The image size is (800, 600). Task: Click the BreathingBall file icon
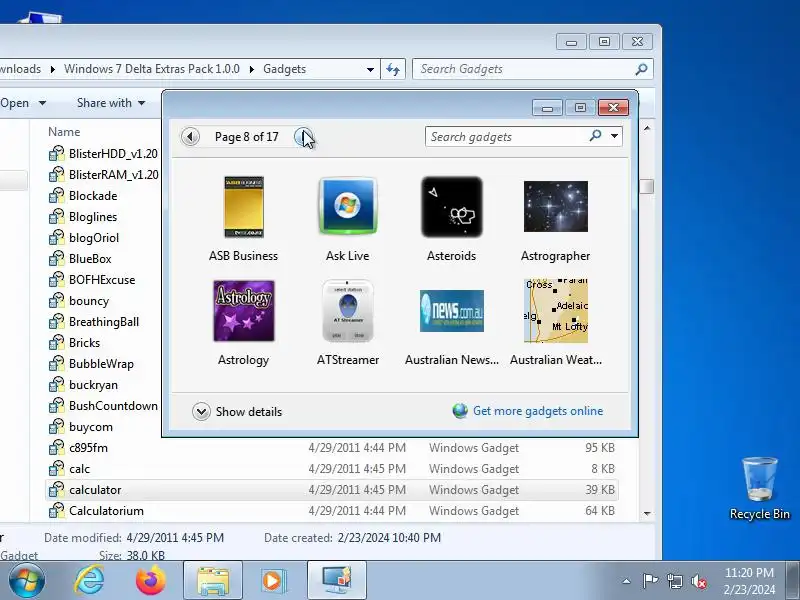click(56, 321)
